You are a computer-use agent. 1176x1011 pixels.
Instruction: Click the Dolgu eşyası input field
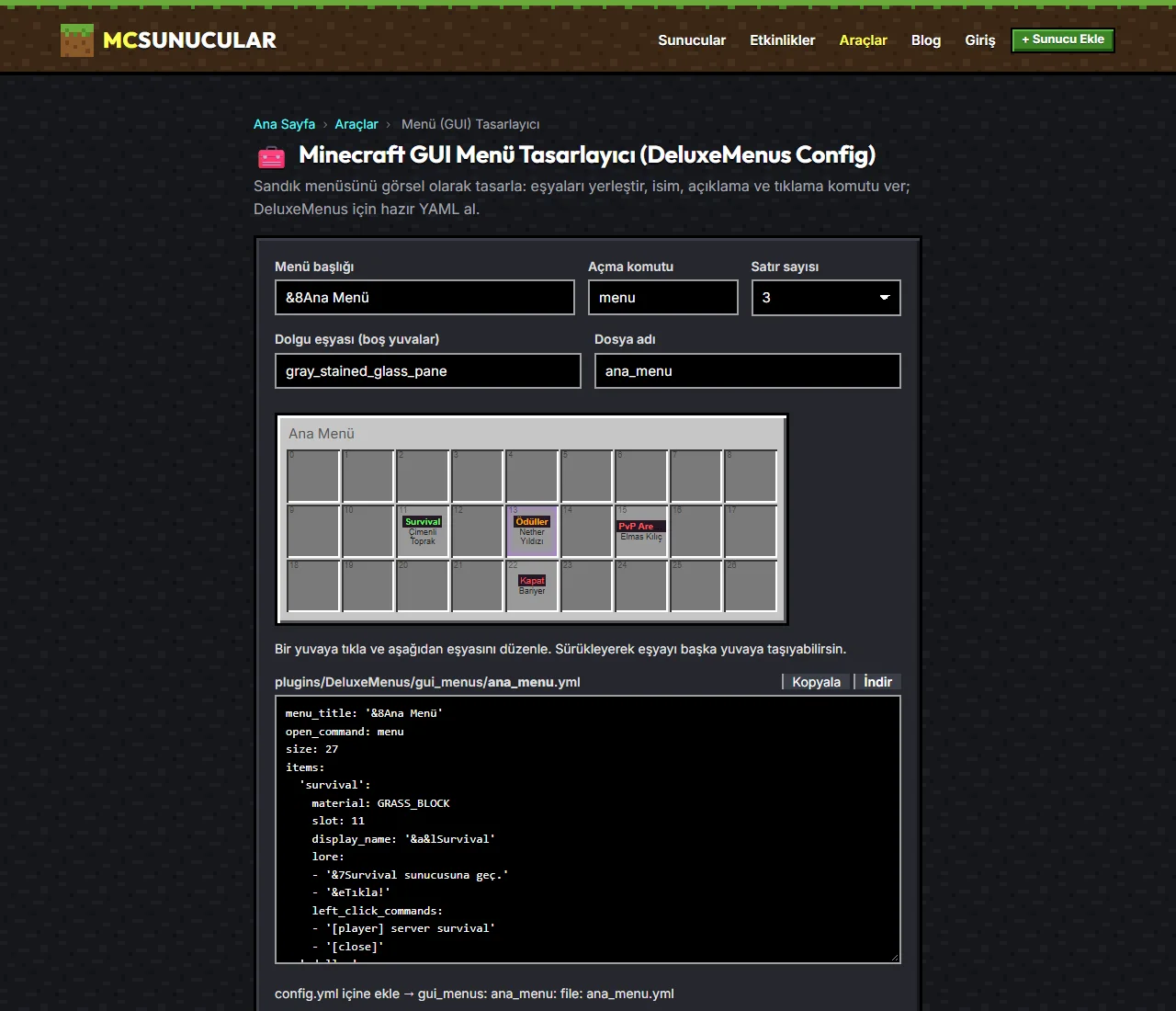[x=428, y=371]
